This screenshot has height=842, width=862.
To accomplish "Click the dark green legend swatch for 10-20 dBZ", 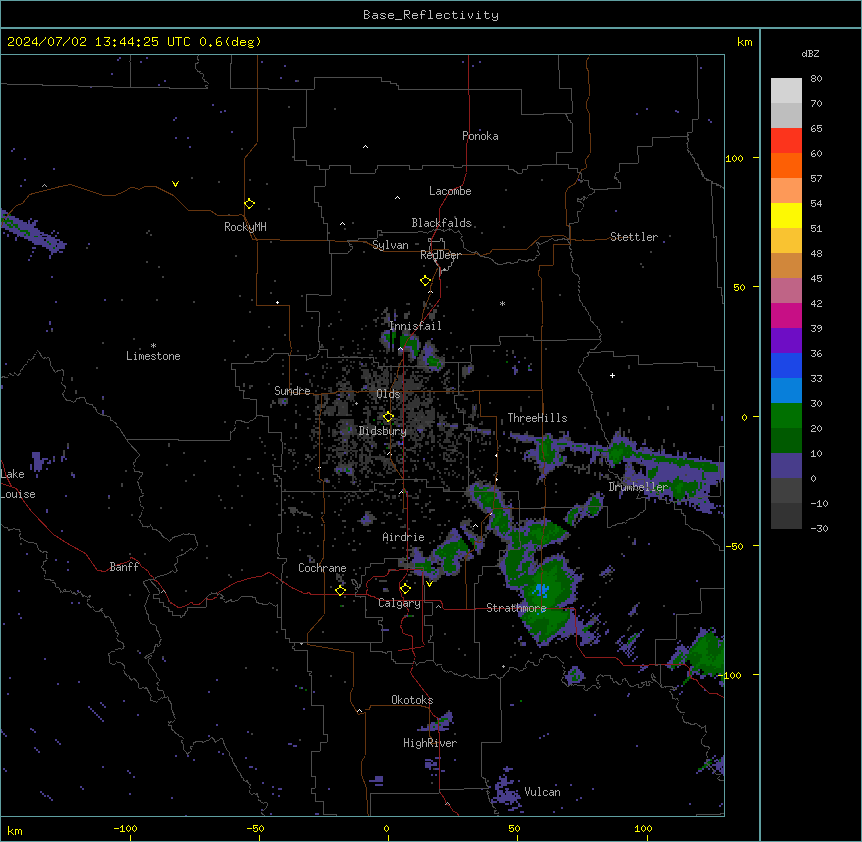I will point(786,441).
